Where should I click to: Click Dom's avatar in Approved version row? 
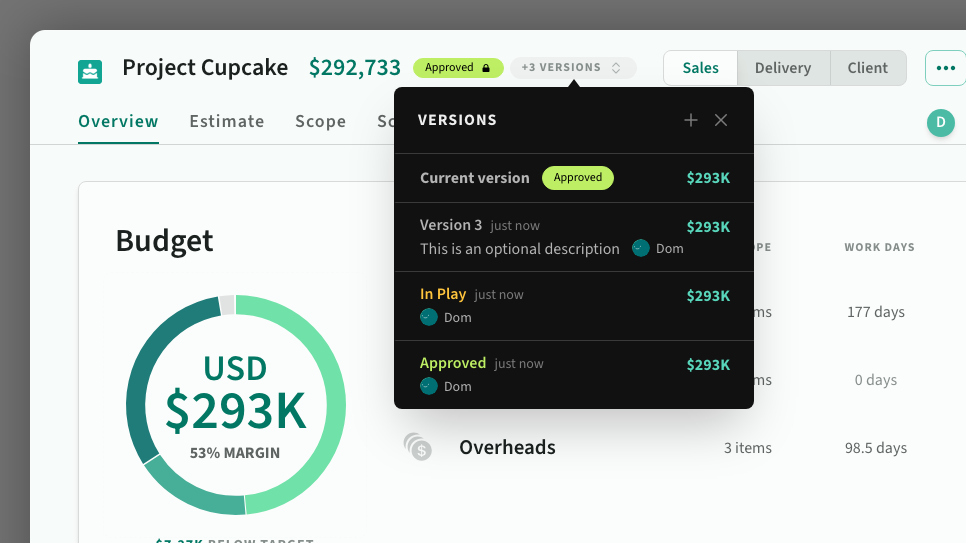[x=429, y=386]
